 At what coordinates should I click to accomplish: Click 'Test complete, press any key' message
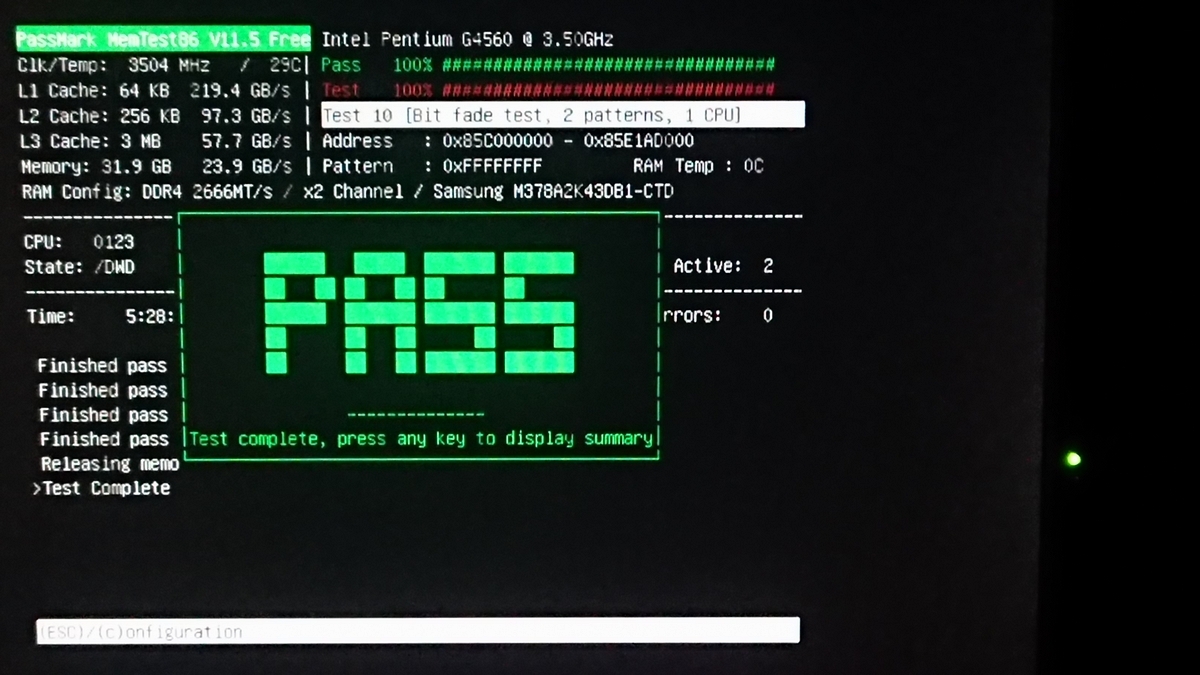coord(421,438)
